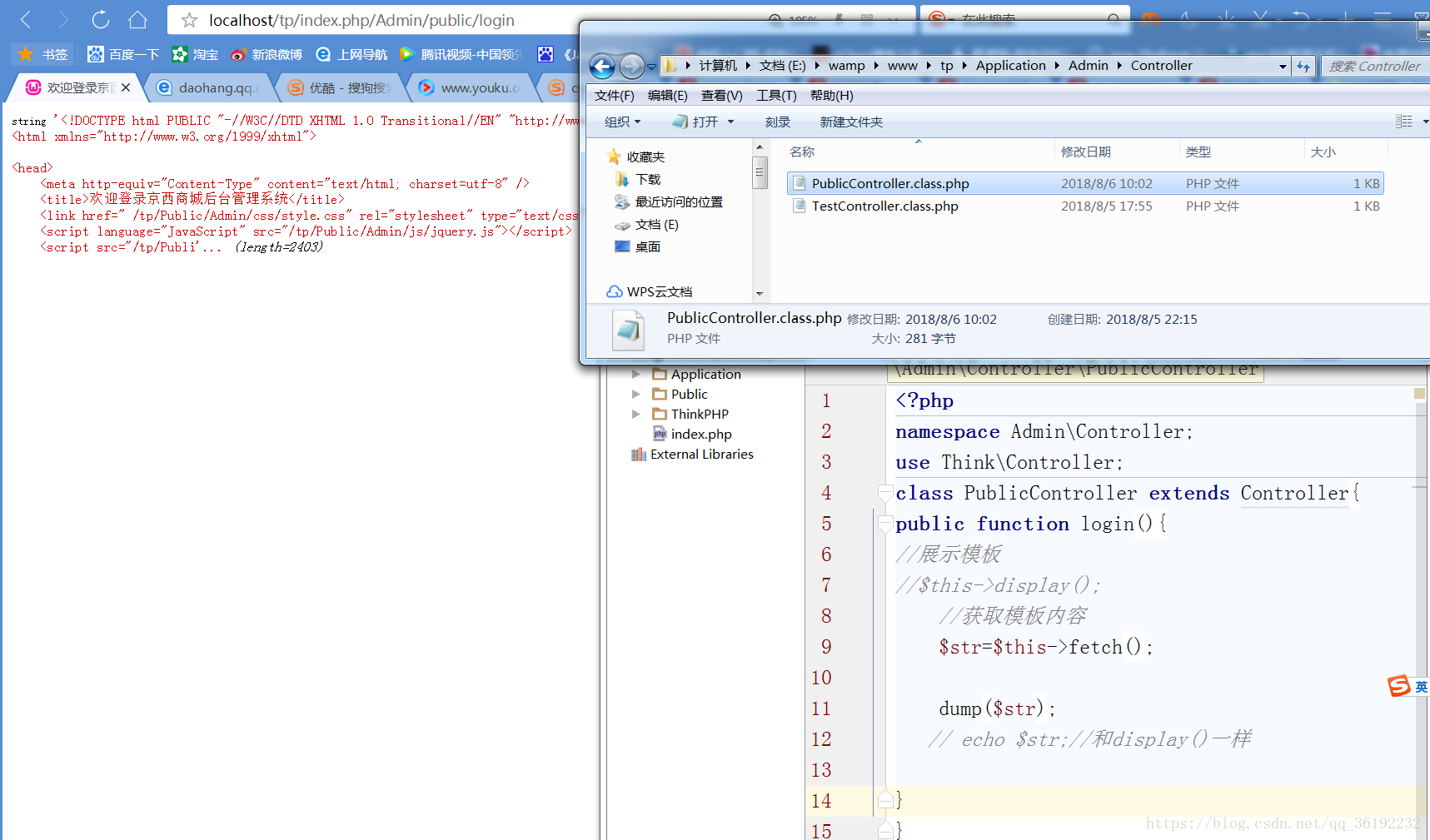This screenshot has height=840, width=1430.
Task: Click the 刻录 toolbar button
Action: pos(778,122)
